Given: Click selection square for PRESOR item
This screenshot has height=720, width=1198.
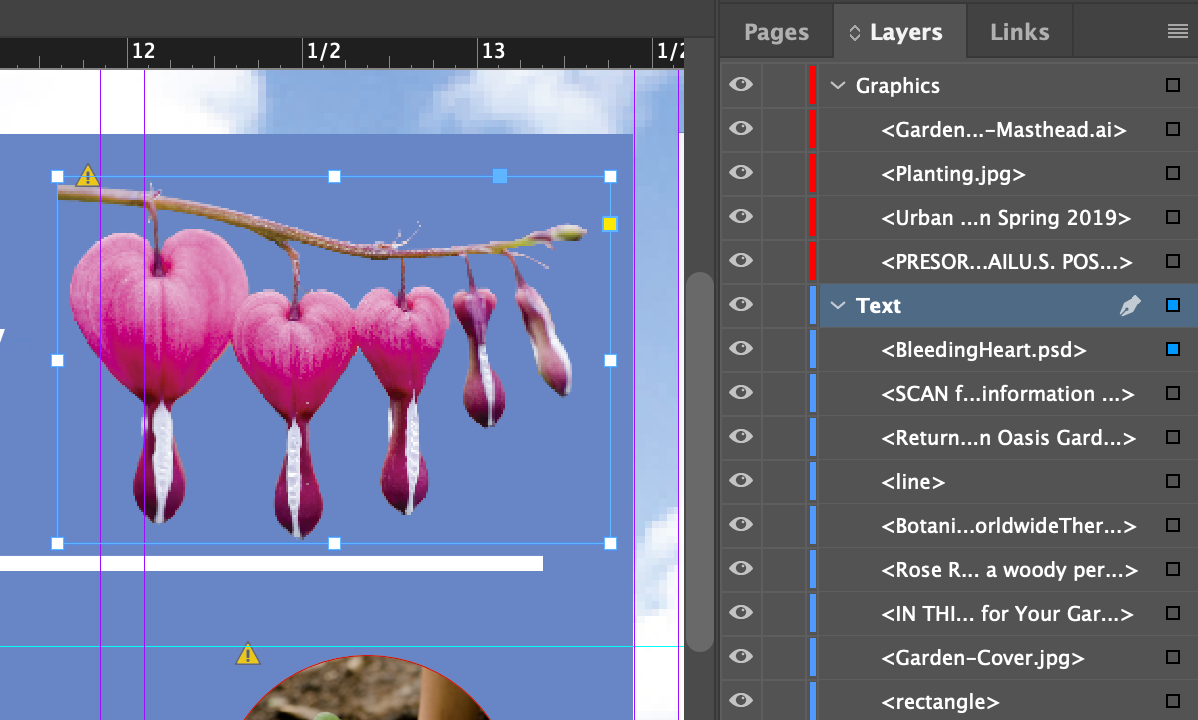Looking at the screenshot, I should tap(1173, 261).
